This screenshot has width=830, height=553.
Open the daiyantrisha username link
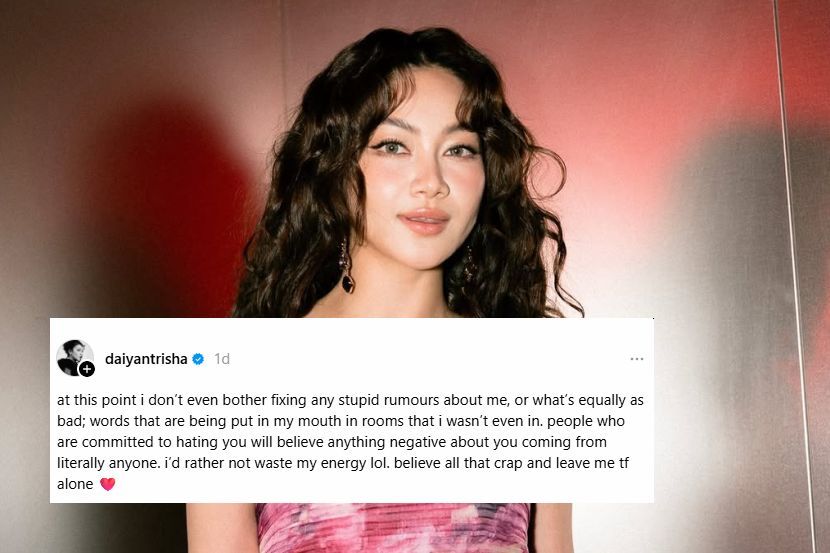[146, 359]
